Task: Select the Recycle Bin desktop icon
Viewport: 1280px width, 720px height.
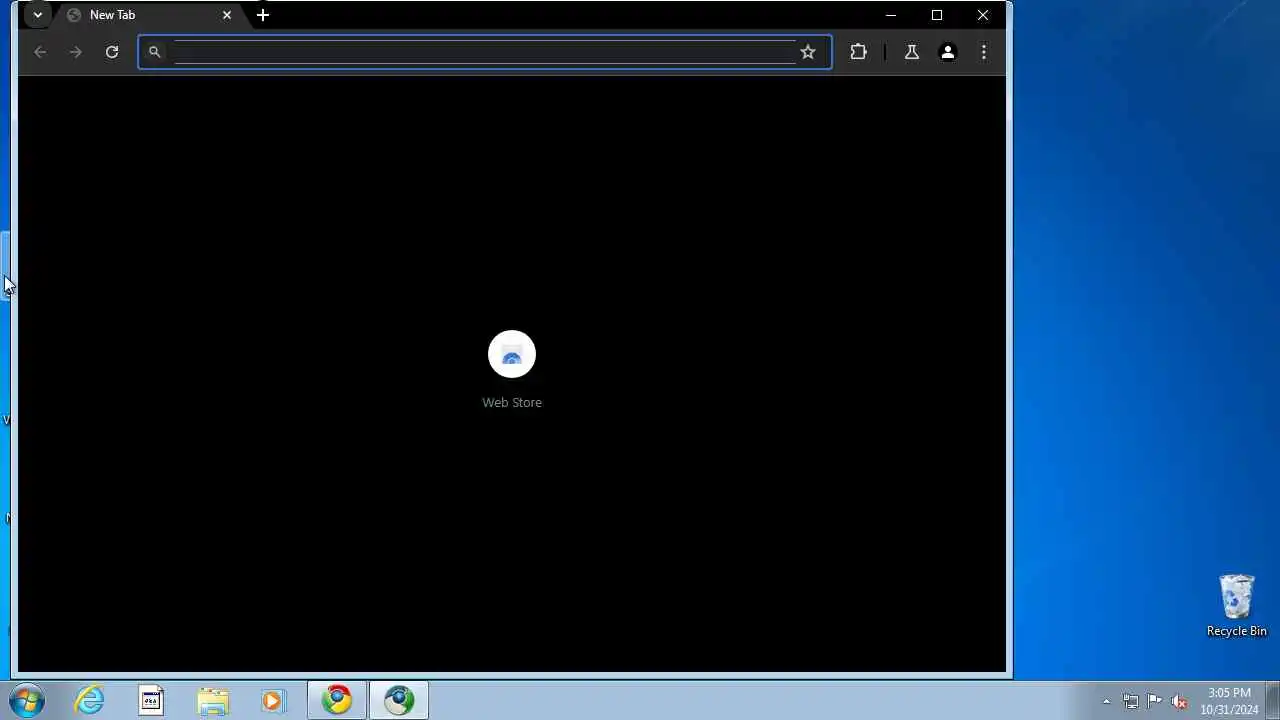Action: tap(1237, 605)
